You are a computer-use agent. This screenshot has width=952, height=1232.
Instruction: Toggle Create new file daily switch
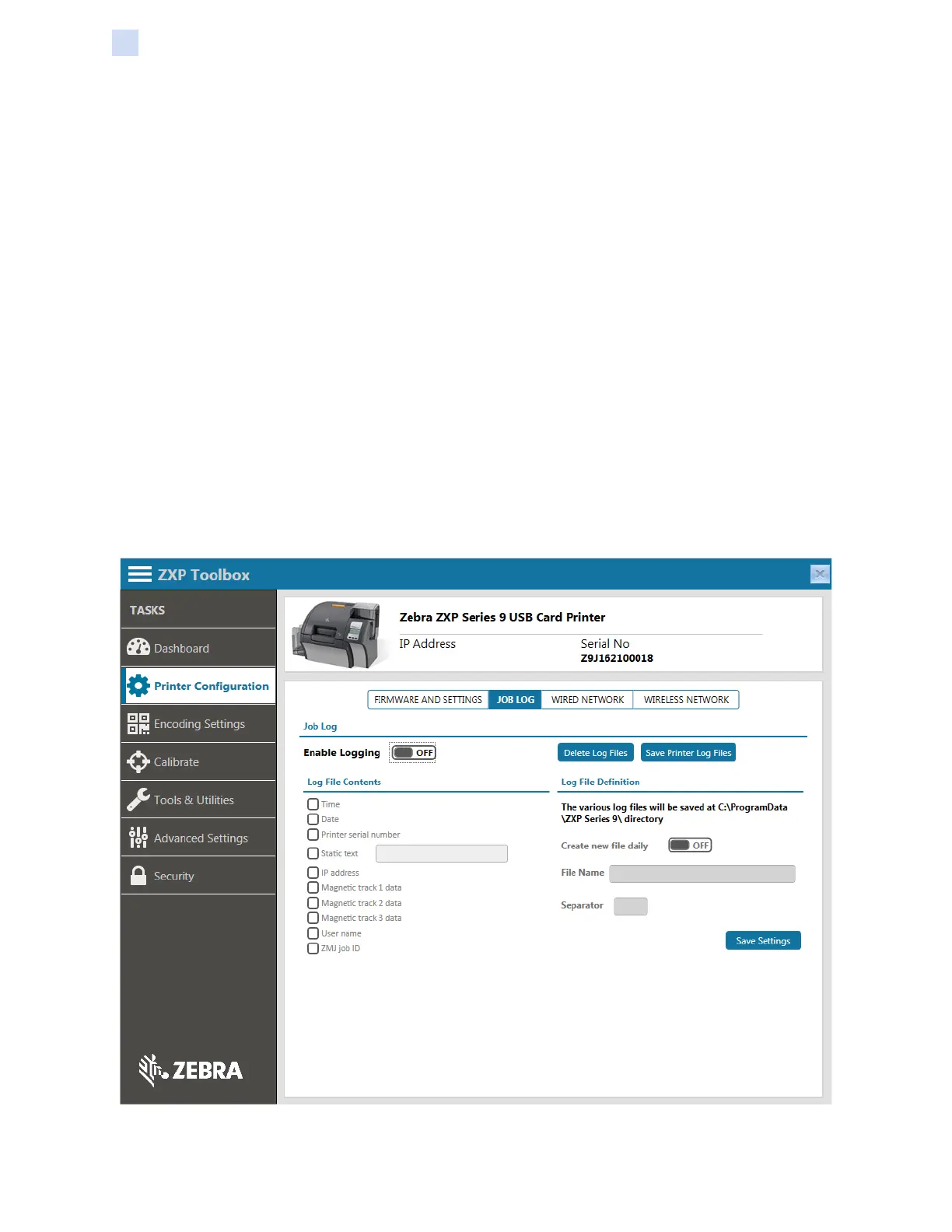(691, 845)
